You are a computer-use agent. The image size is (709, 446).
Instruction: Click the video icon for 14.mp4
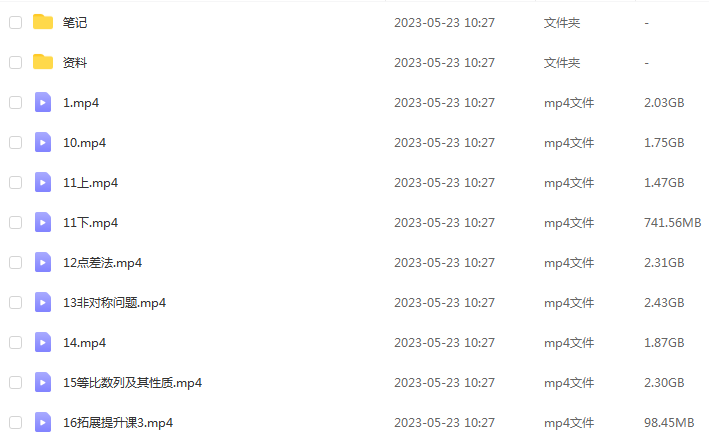click(x=43, y=342)
